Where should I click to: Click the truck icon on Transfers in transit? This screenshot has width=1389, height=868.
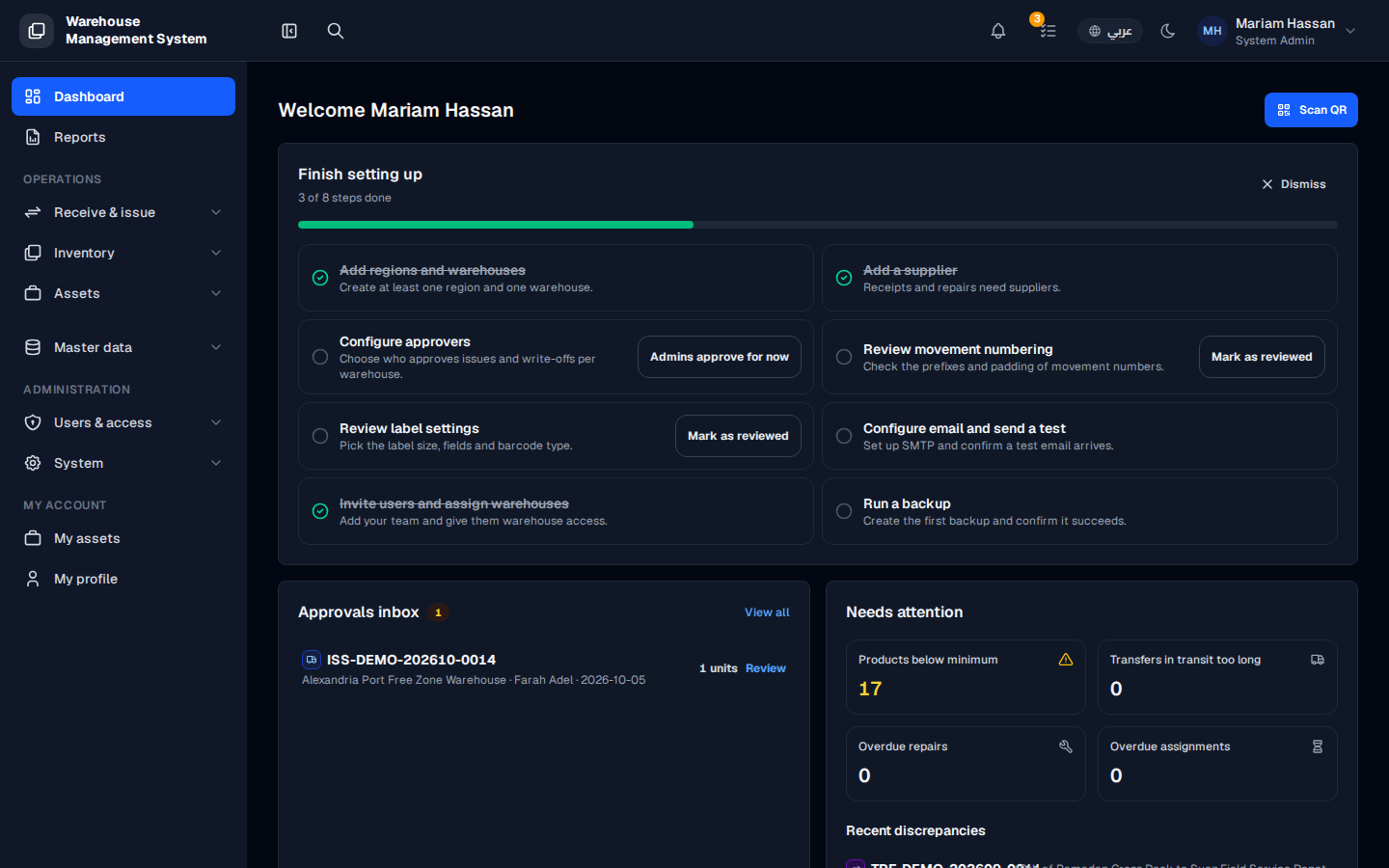pyautogui.click(x=1318, y=660)
